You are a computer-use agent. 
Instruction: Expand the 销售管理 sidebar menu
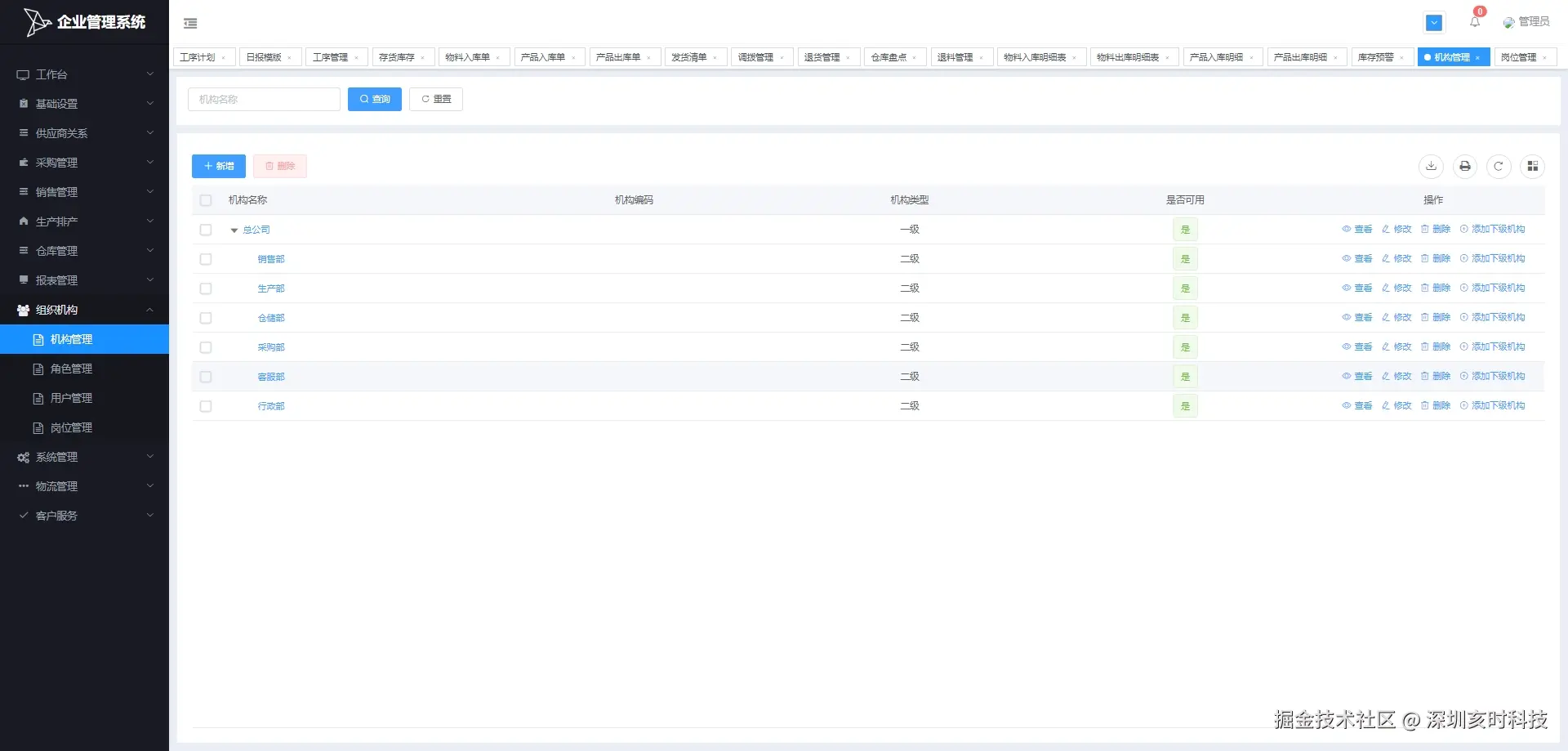pos(84,192)
